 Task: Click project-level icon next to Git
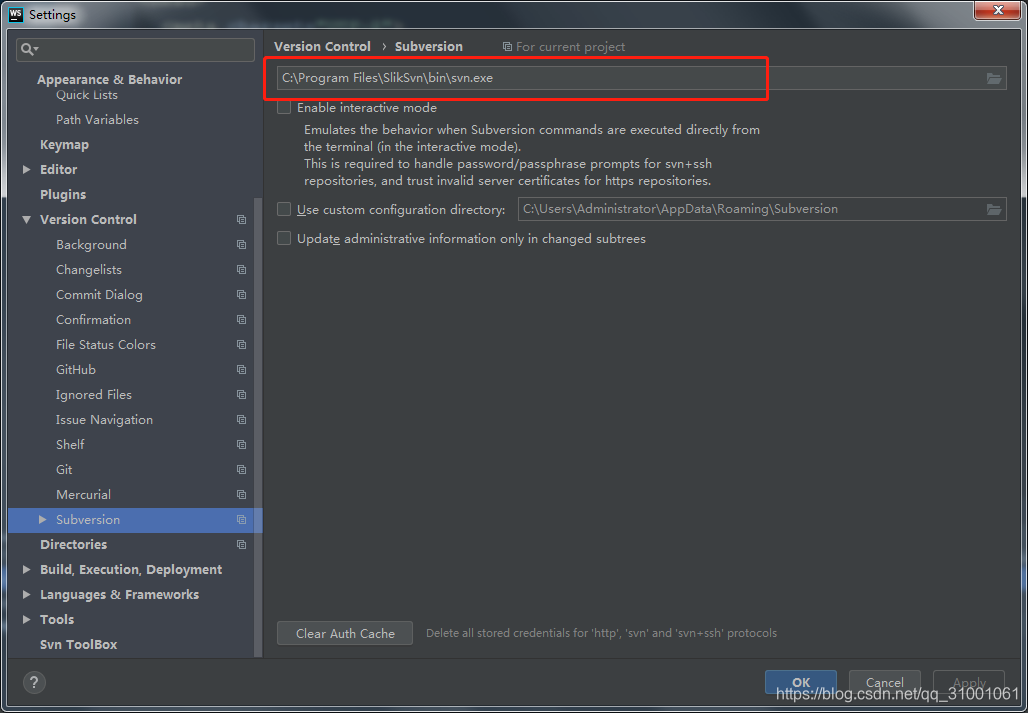pos(241,470)
